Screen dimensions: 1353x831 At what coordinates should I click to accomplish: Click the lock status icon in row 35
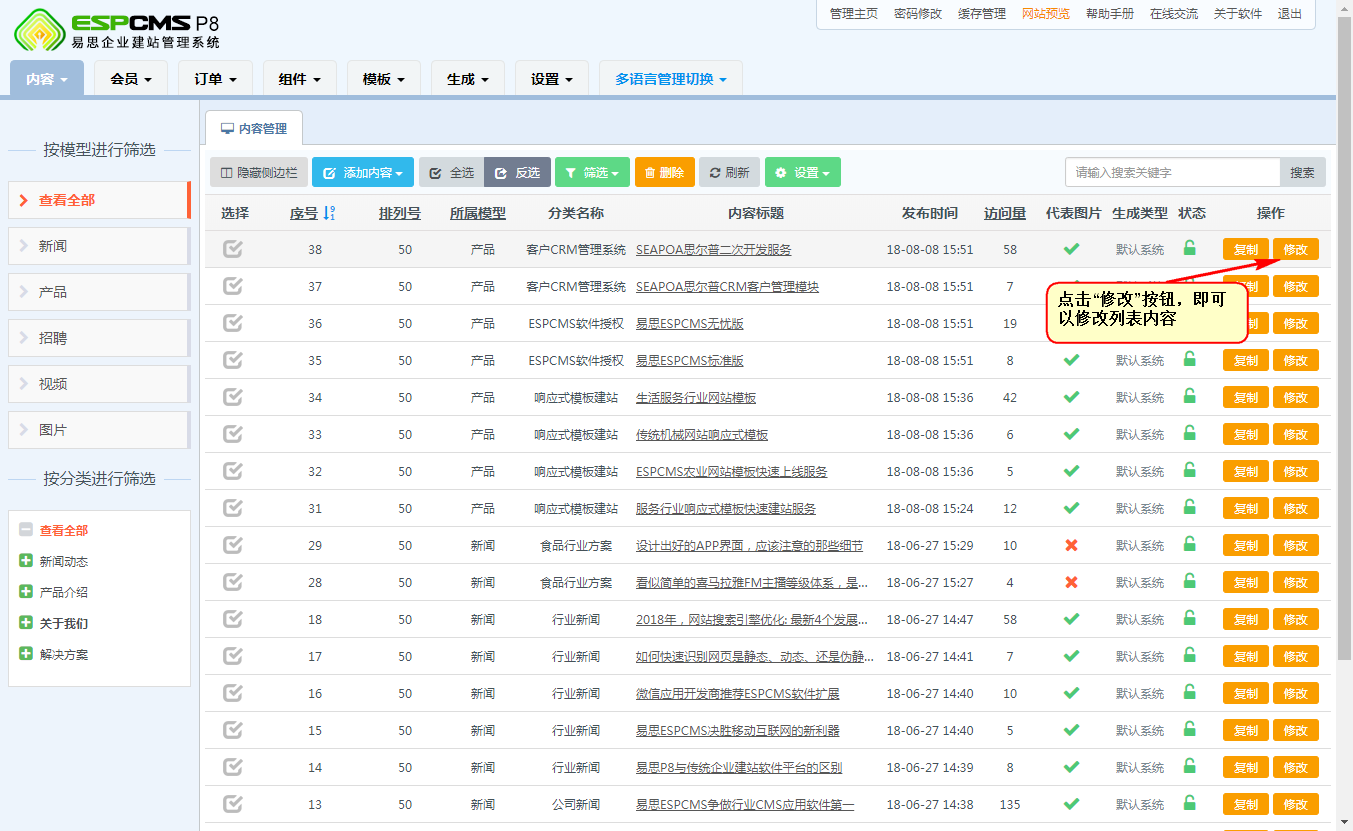(x=1189, y=359)
